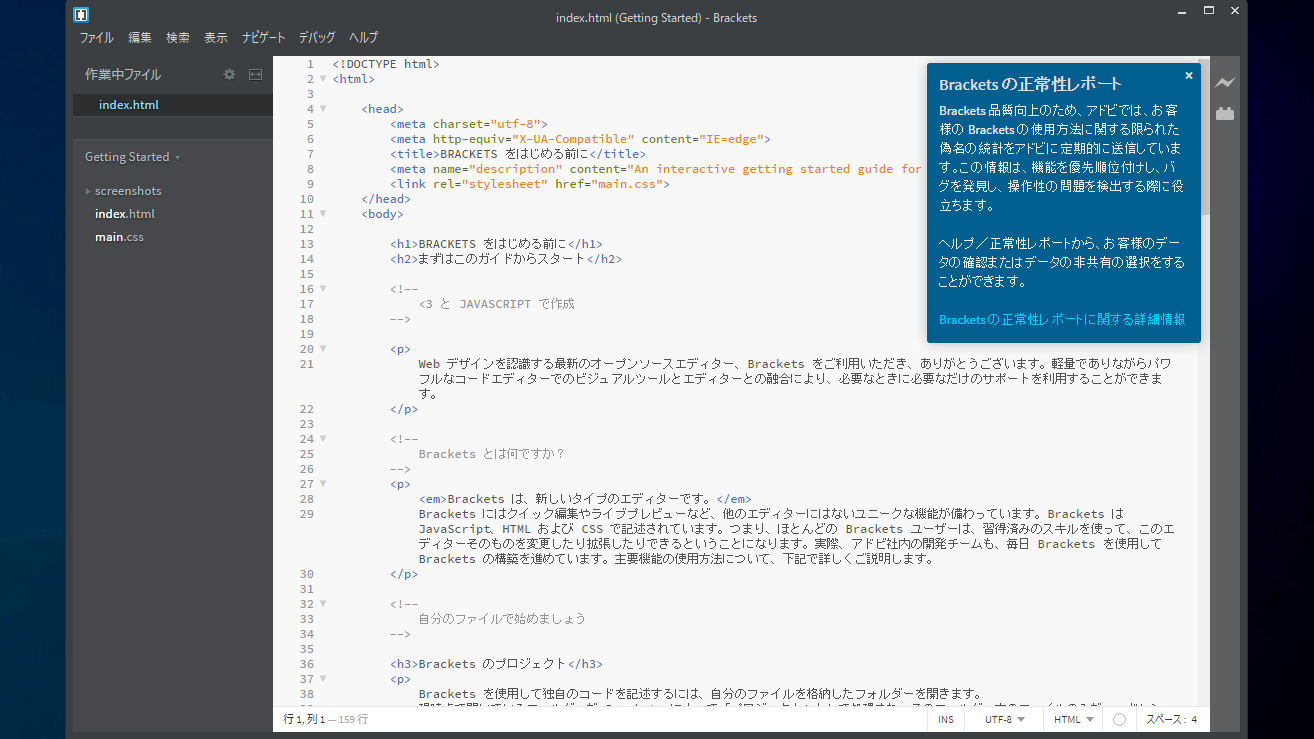The height and width of the screenshot is (739, 1314).
Task: Open the 表示 menu
Action: tap(216, 38)
